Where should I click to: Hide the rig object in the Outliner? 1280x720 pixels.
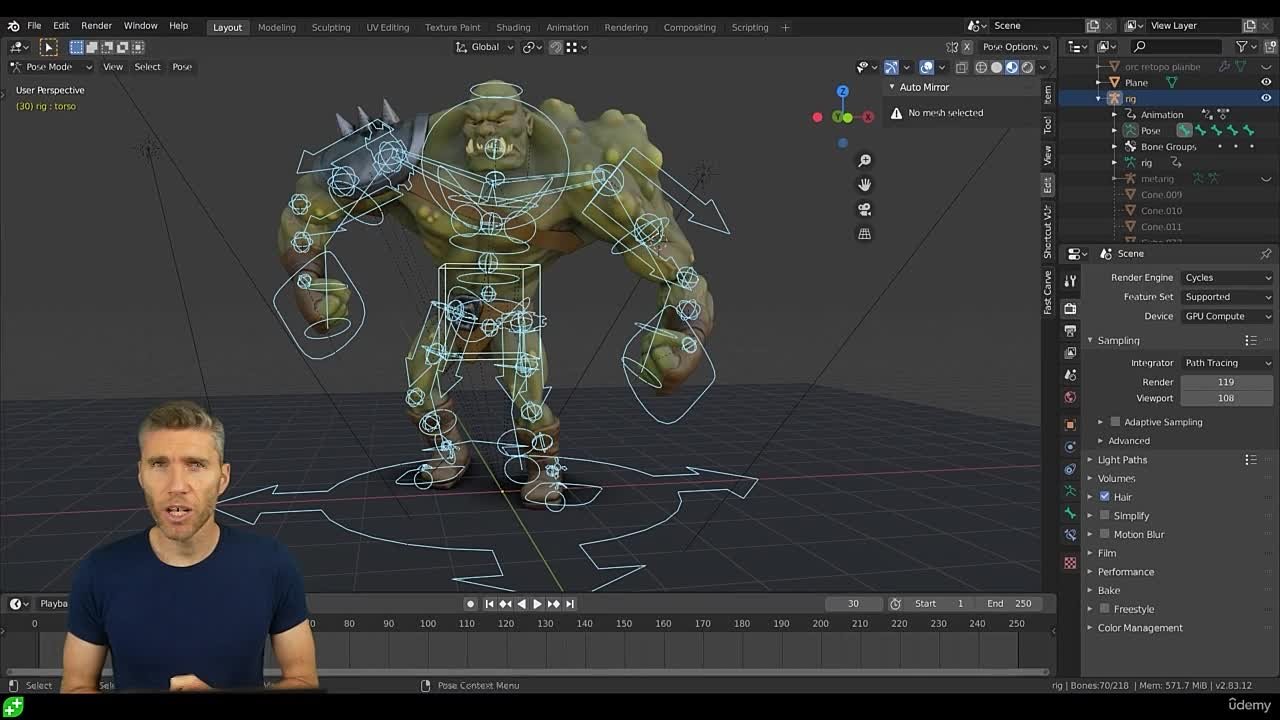coord(1265,98)
